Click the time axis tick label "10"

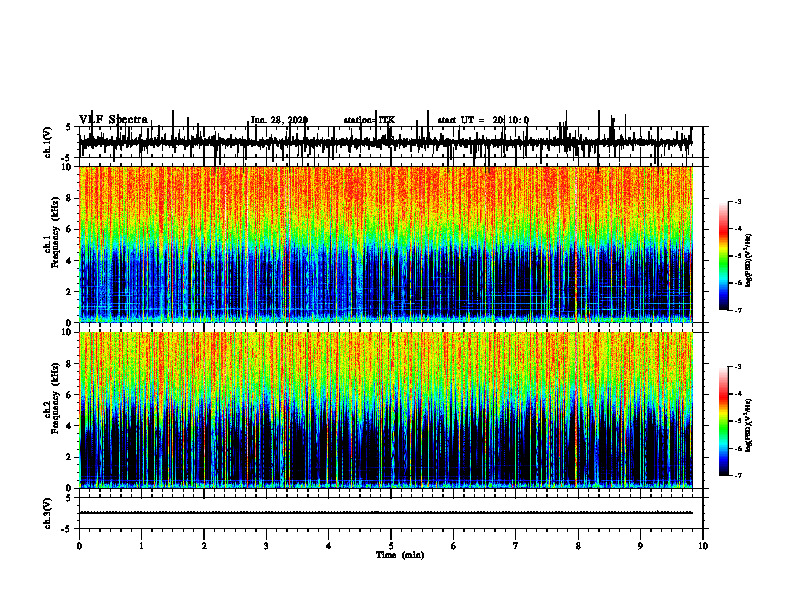click(703, 546)
